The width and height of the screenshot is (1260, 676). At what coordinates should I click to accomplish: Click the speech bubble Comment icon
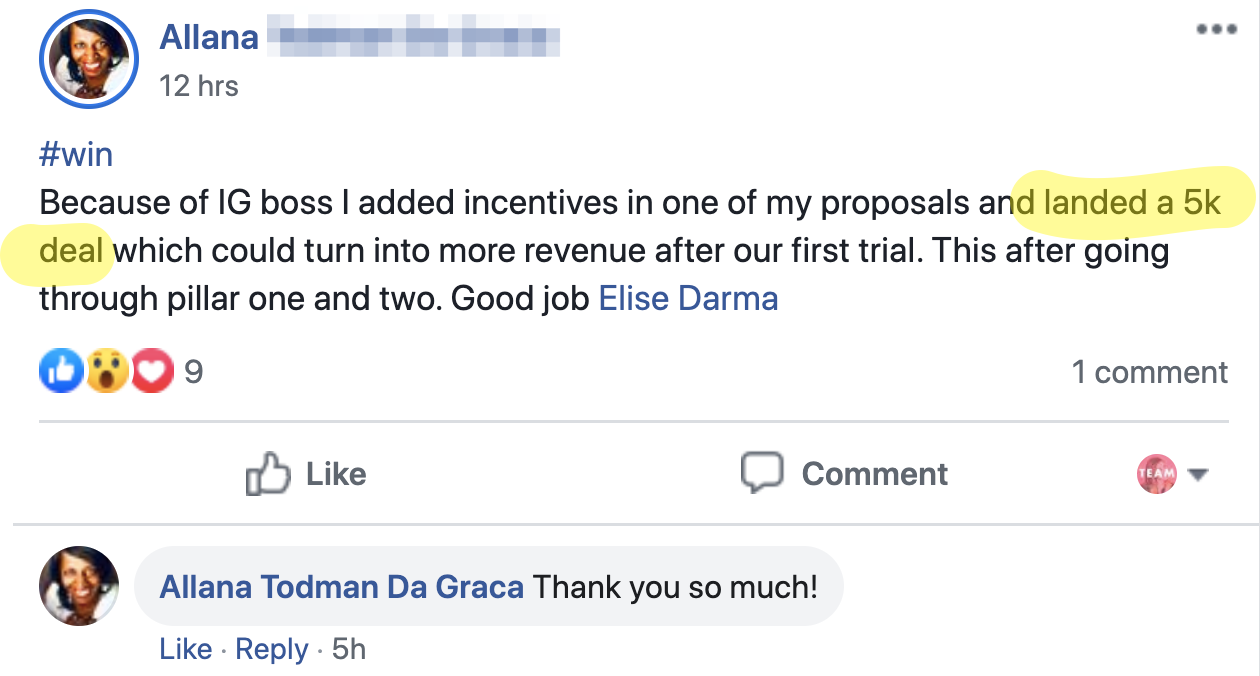tap(761, 473)
